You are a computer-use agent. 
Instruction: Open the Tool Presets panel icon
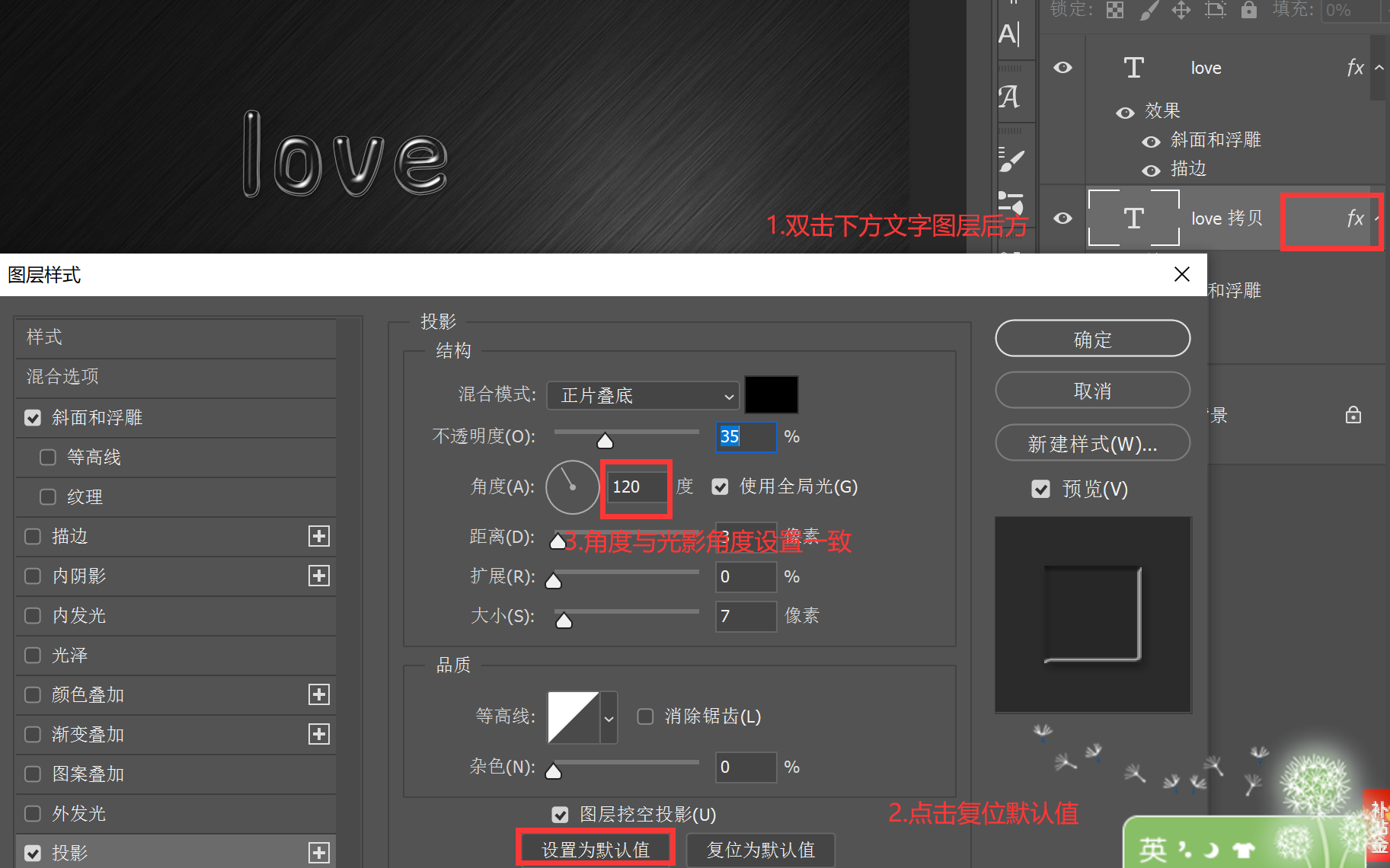click(1011, 203)
